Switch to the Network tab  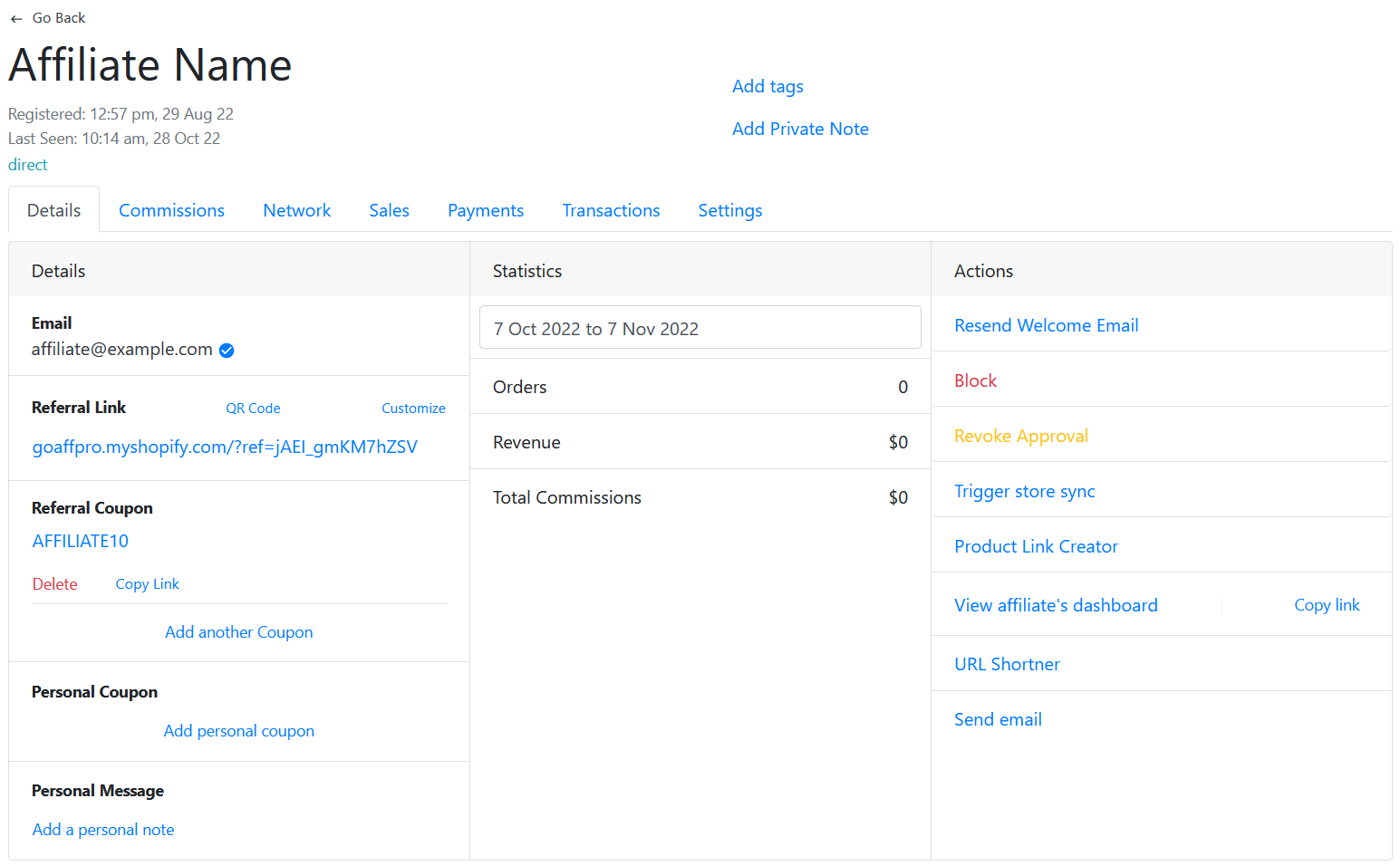[296, 210]
